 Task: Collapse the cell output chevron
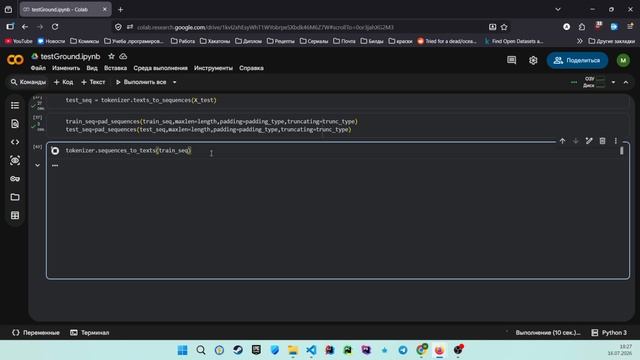(38, 165)
